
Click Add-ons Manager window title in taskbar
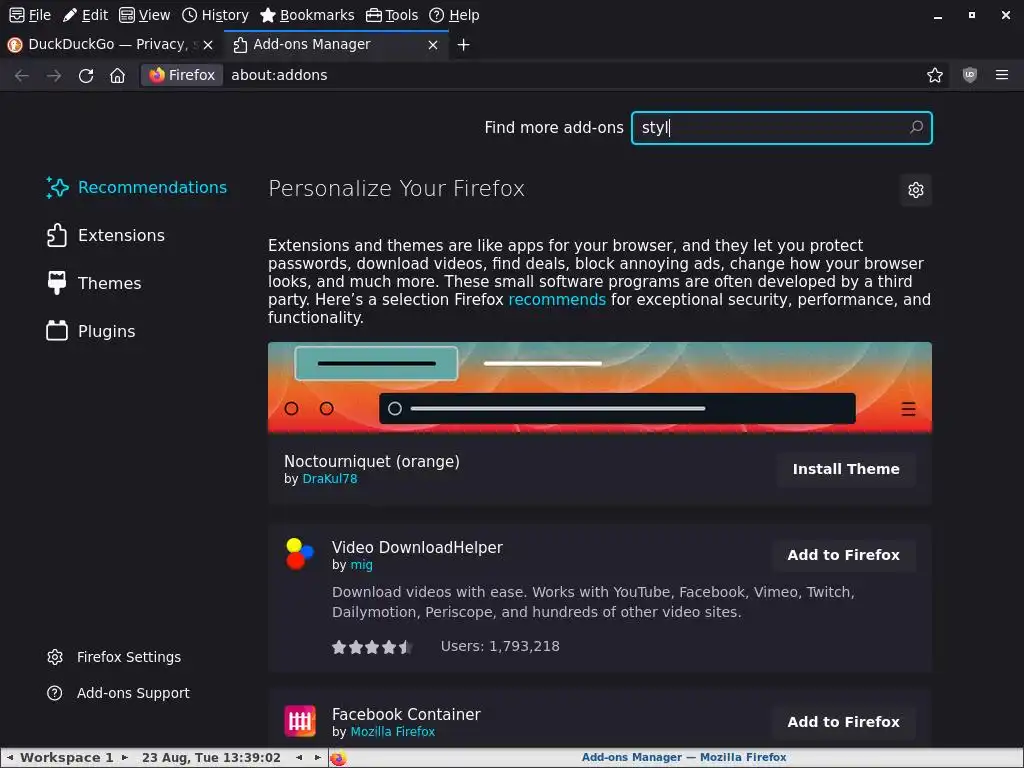click(x=684, y=758)
